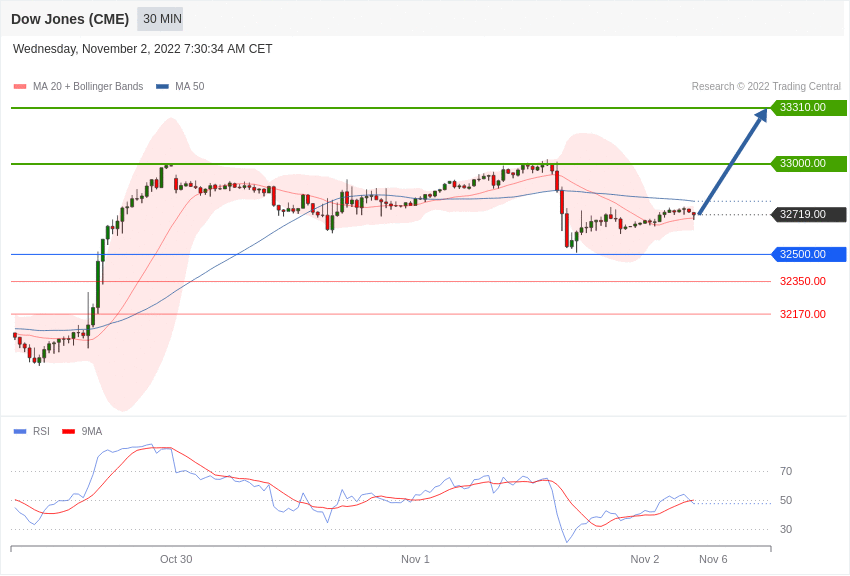The image size is (850, 576).
Task: Click the blue upward forecast arrow
Action: pos(733,161)
